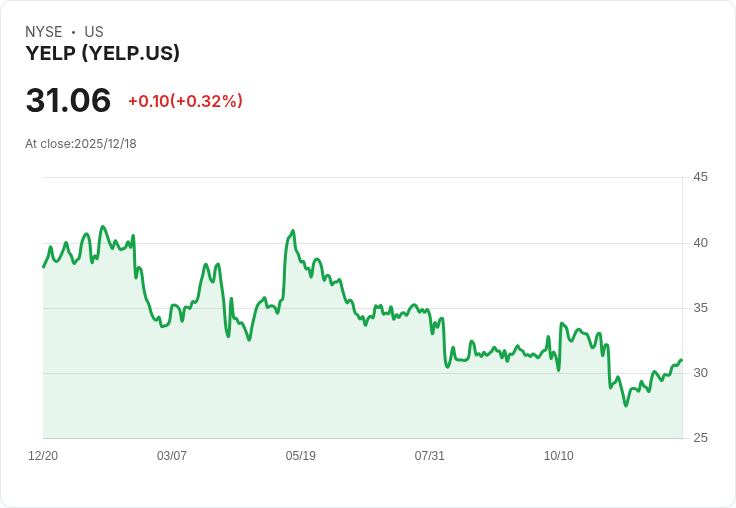This screenshot has height=508, width=736.
Task: Click the 35 value on price axis
Action: click(701, 307)
